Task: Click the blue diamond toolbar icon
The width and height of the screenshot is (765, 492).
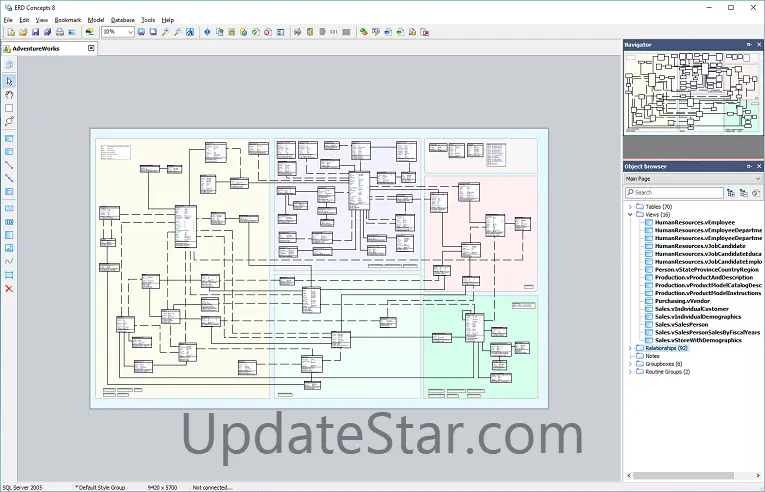Action: (207, 32)
